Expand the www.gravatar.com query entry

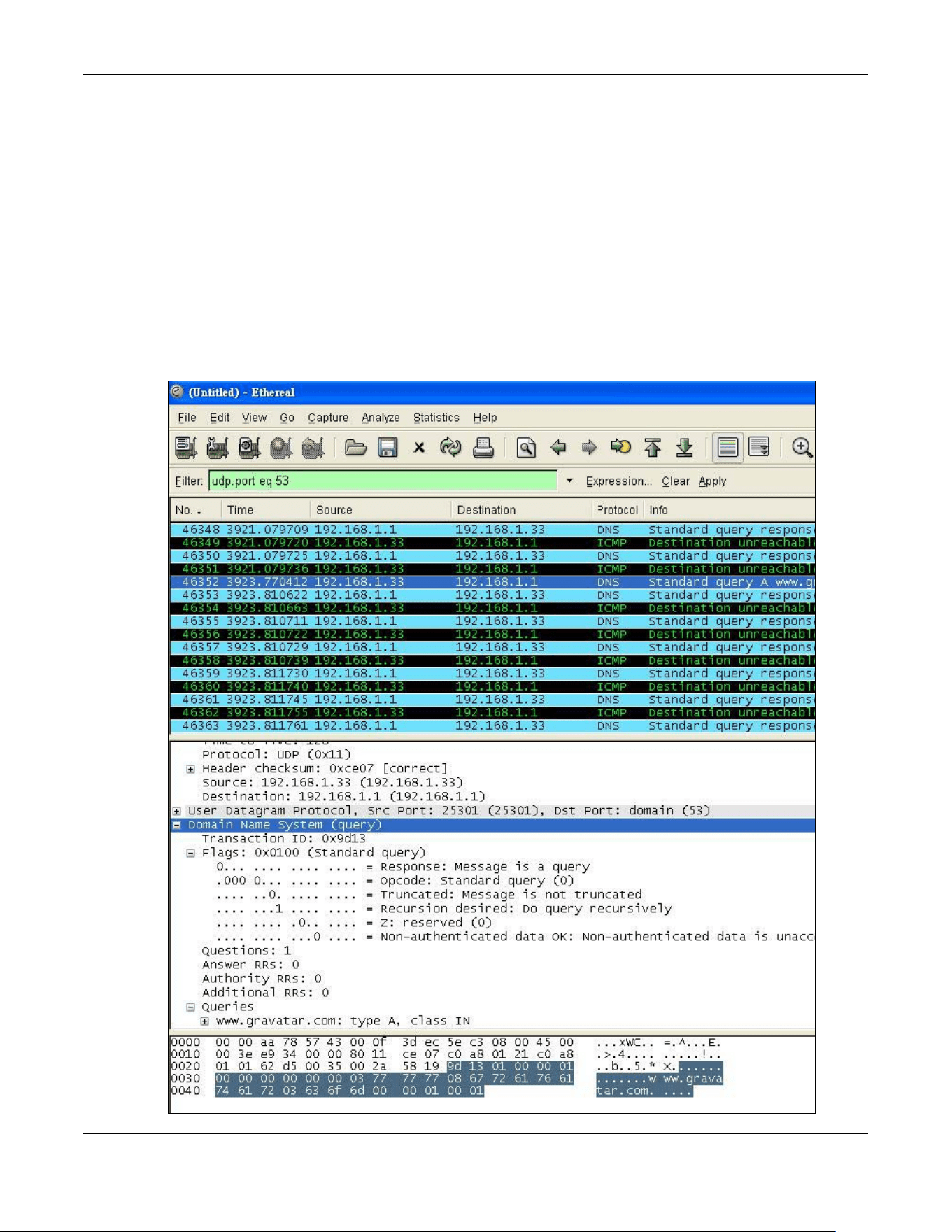coord(205,1021)
